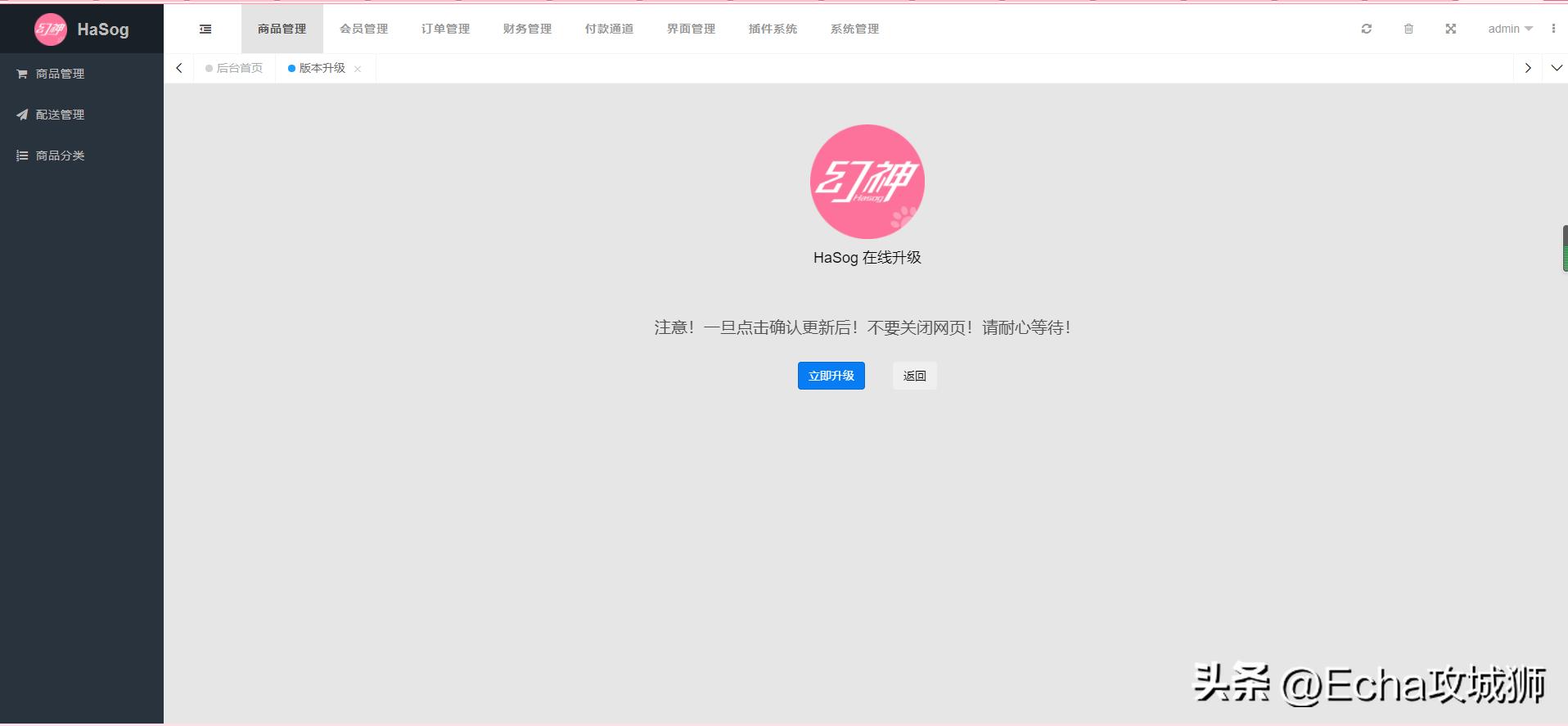Open 会员管理 top menu

point(364,29)
